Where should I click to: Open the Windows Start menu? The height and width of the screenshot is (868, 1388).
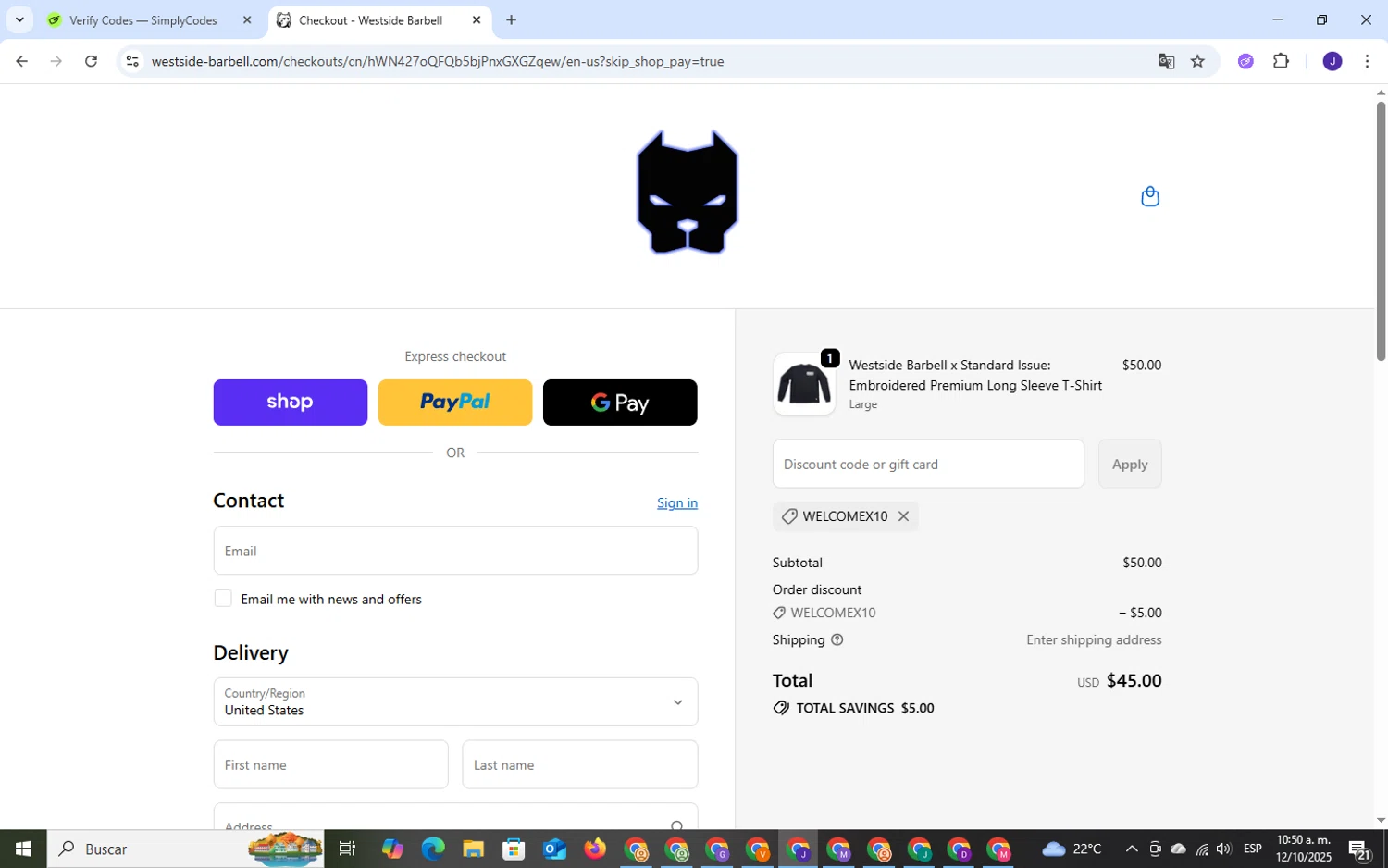click(x=23, y=849)
